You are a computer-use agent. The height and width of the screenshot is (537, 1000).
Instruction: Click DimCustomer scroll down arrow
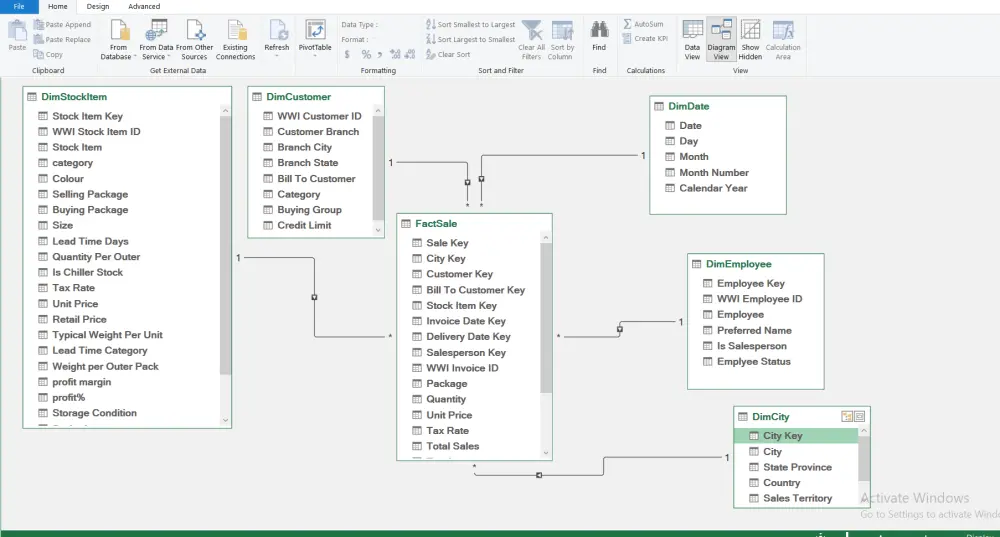378,230
